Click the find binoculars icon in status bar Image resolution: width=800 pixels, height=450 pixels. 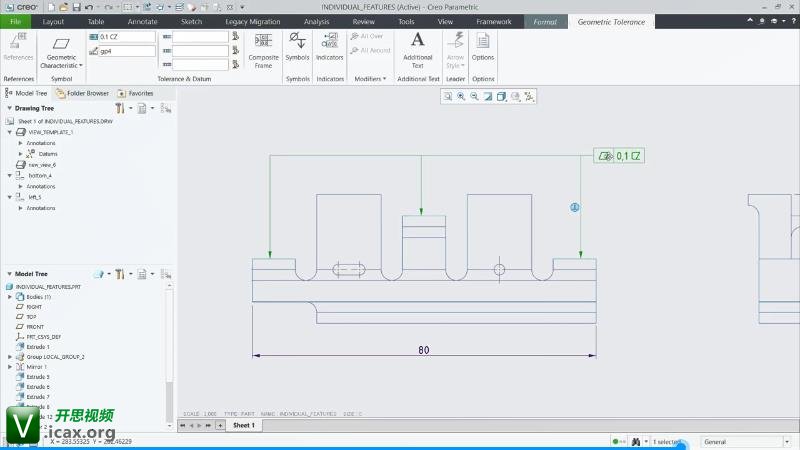pyautogui.click(x=636, y=442)
